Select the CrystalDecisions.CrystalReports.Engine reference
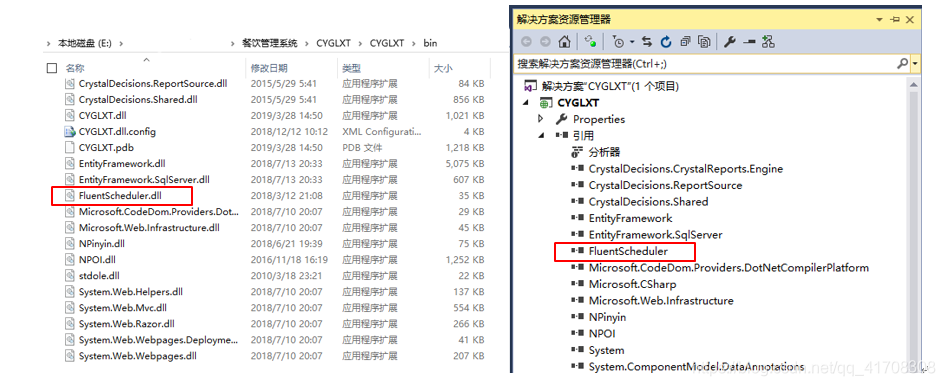Screen dimensions: 945x386 click(686, 169)
